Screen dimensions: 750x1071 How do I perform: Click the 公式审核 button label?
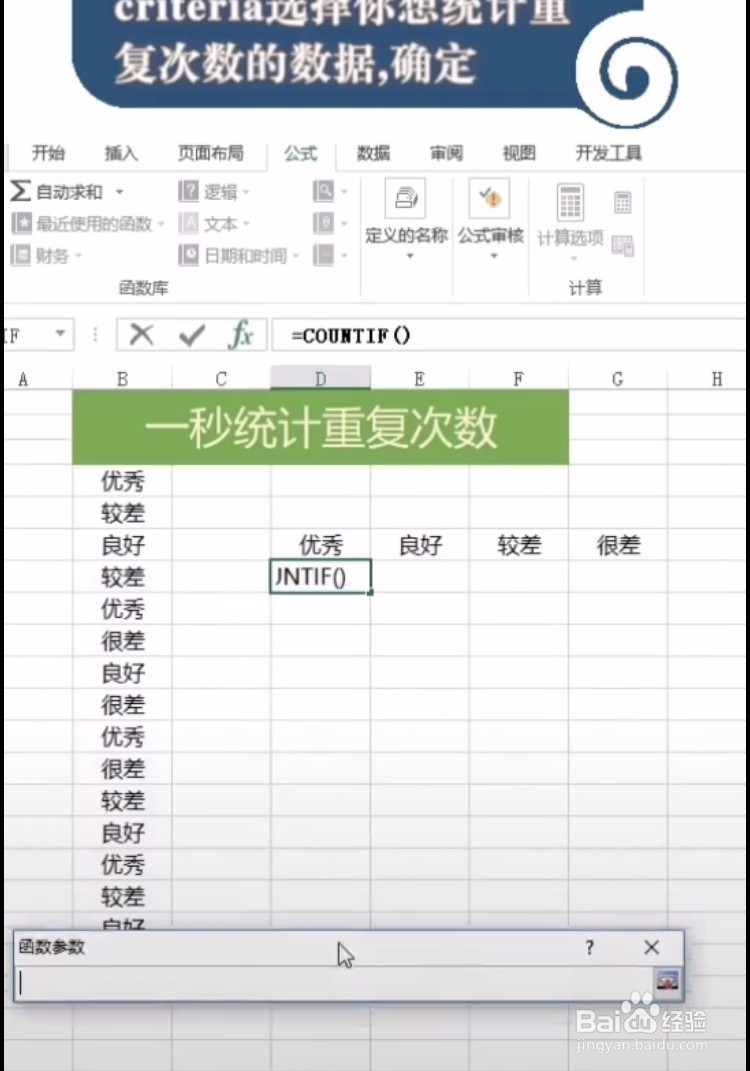coord(491,236)
